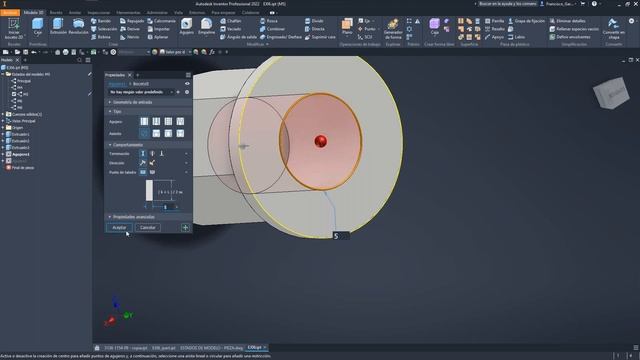Expand Geometría de entrada section
640x360 pixels.
[x=110, y=102]
